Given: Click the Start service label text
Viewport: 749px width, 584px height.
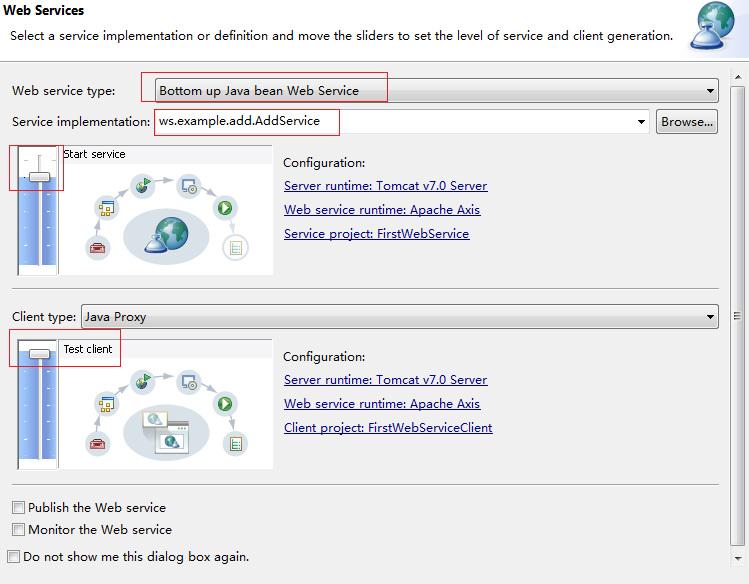Looking at the screenshot, I should point(94,154).
